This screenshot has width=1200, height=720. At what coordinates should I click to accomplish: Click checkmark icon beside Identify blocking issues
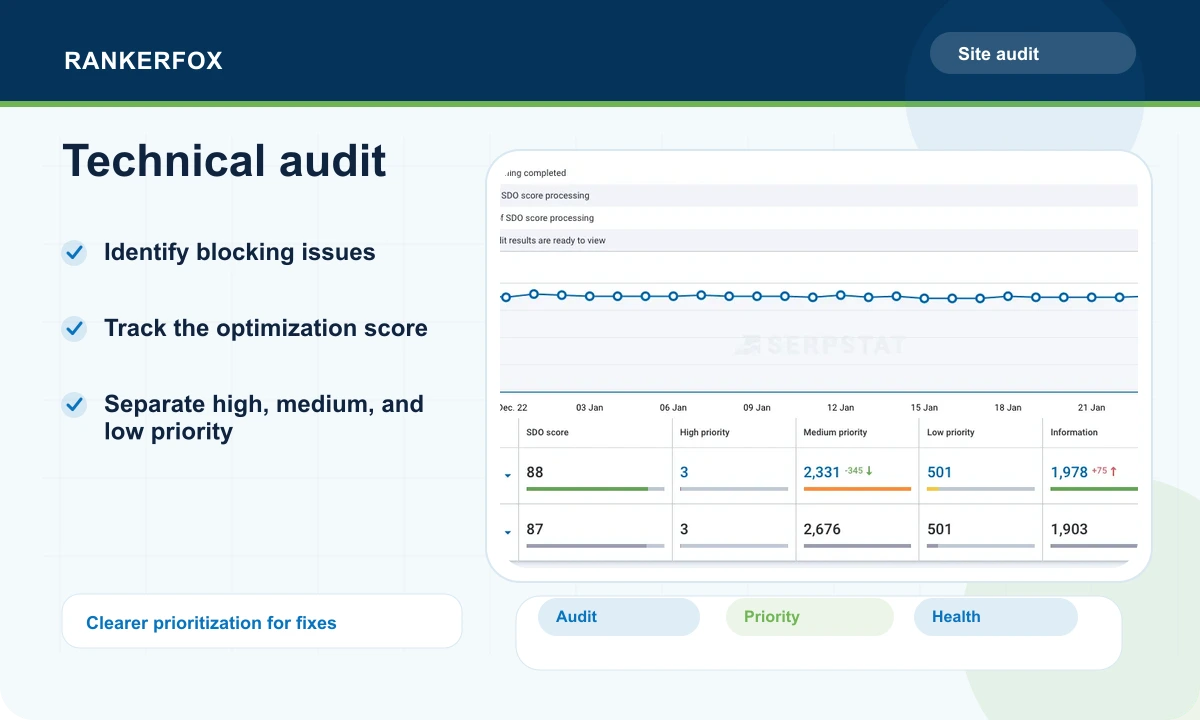point(74,252)
